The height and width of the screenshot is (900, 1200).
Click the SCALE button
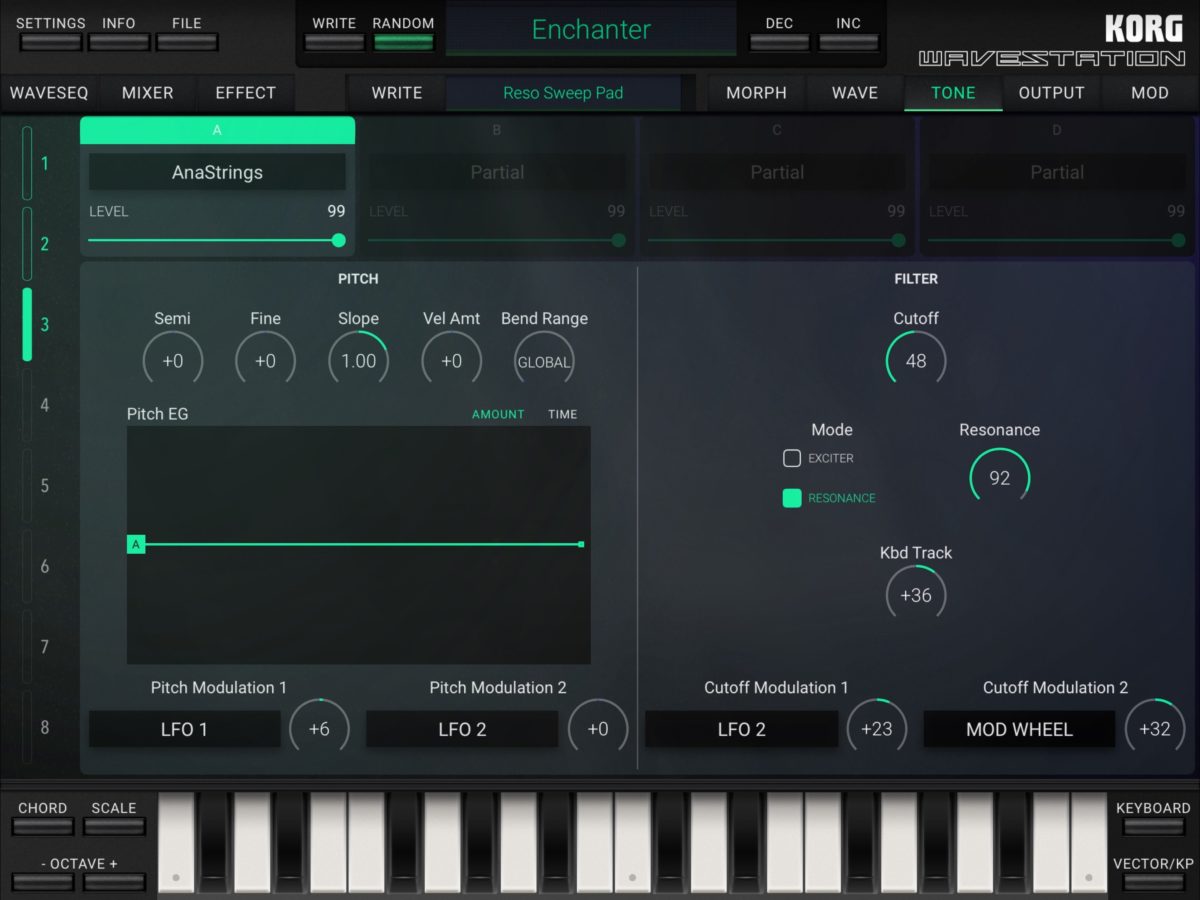[114, 827]
